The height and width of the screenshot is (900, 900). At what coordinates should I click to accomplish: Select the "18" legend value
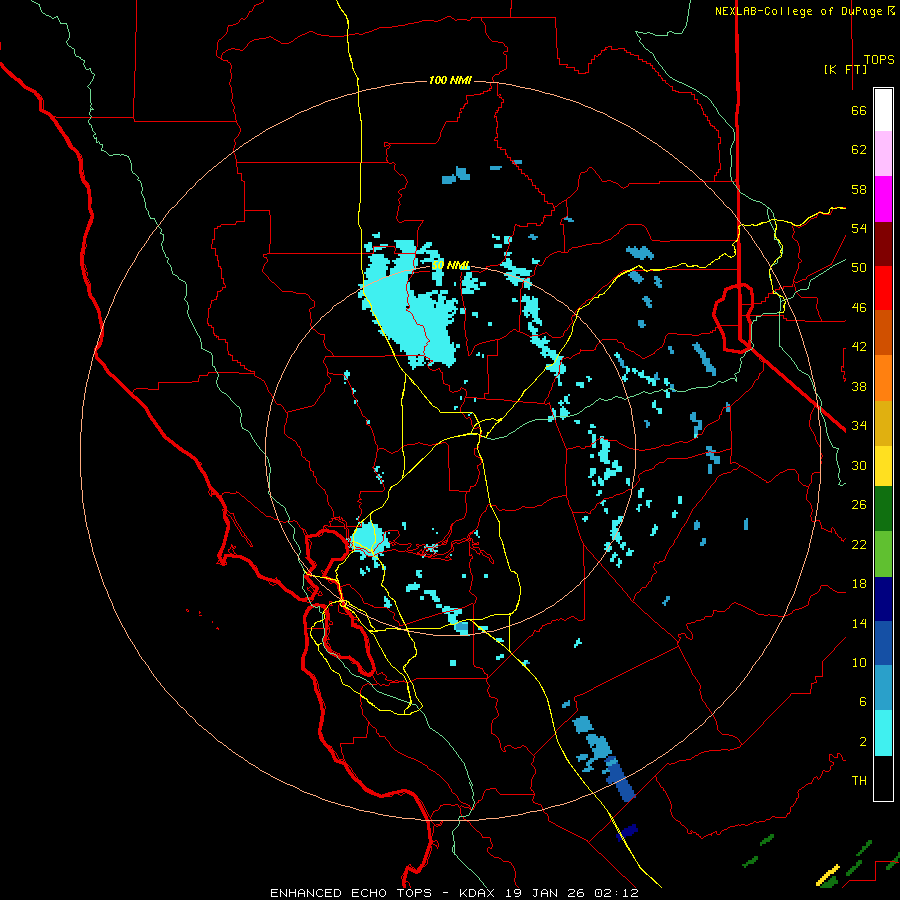pos(859,584)
